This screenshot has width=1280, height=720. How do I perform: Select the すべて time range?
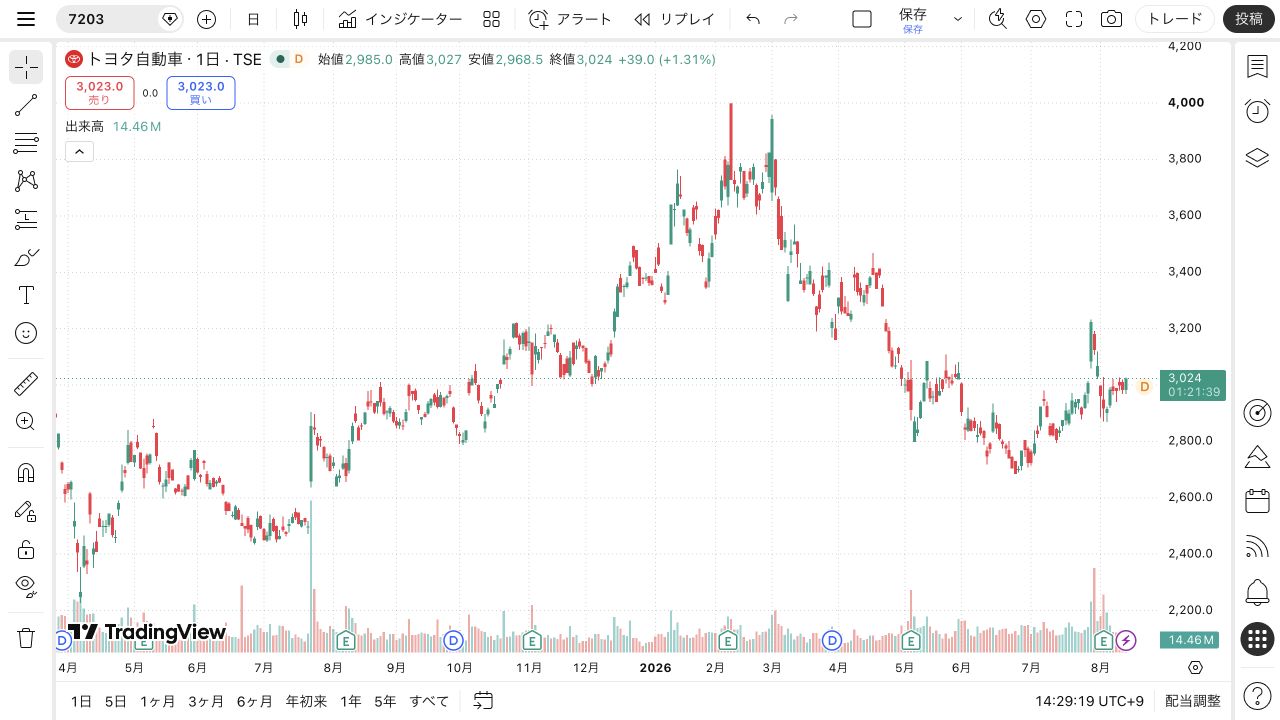pyautogui.click(x=429, y=701)
